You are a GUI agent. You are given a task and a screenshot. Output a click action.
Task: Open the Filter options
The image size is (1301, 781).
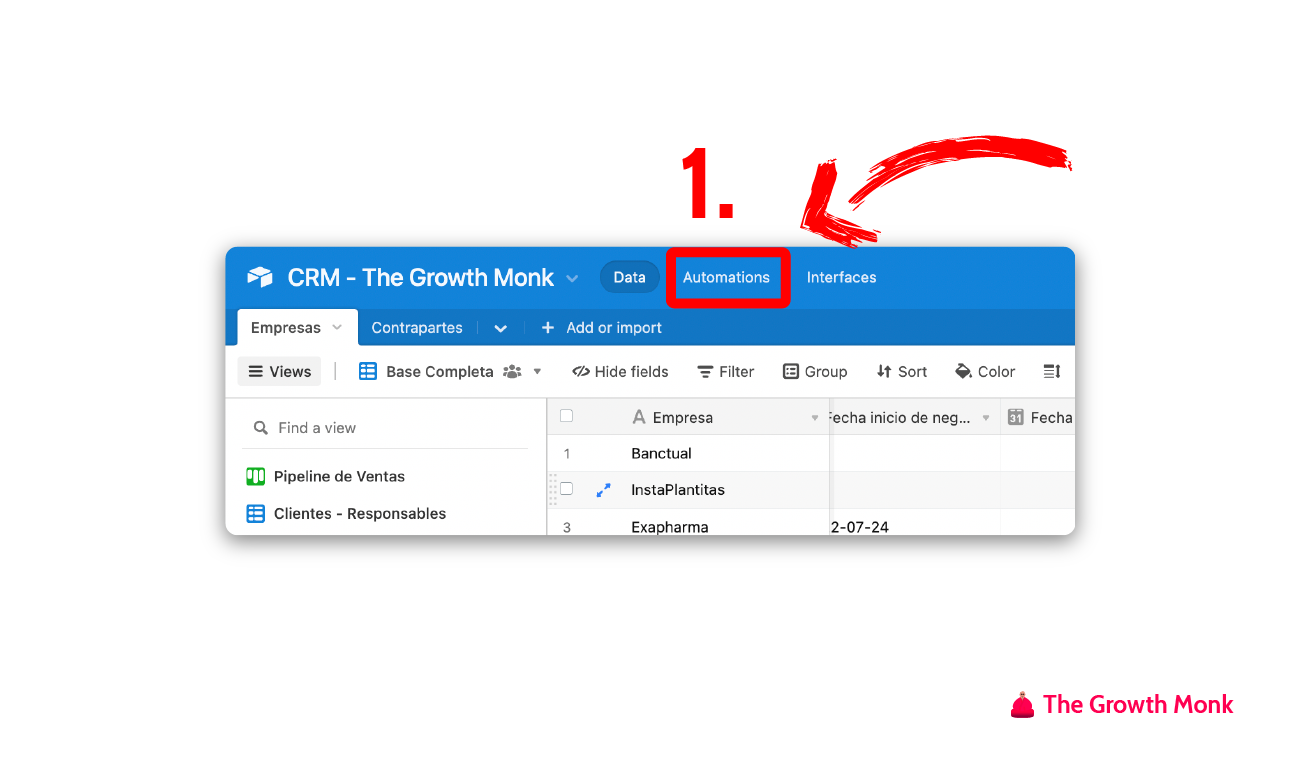pyautogui.click(x=726, y=371)
